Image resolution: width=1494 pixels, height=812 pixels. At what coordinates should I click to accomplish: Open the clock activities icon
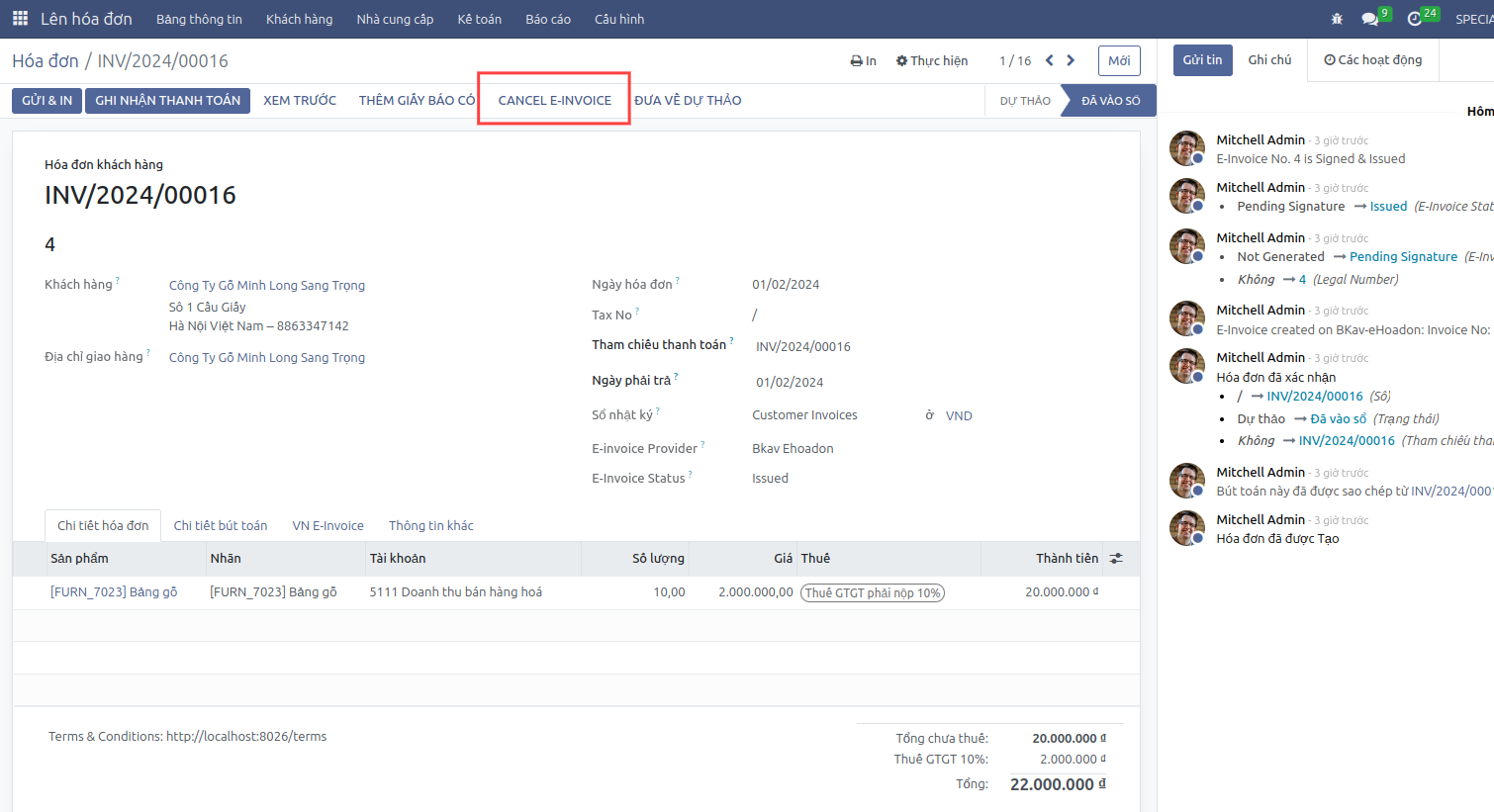pos(1415,19)
